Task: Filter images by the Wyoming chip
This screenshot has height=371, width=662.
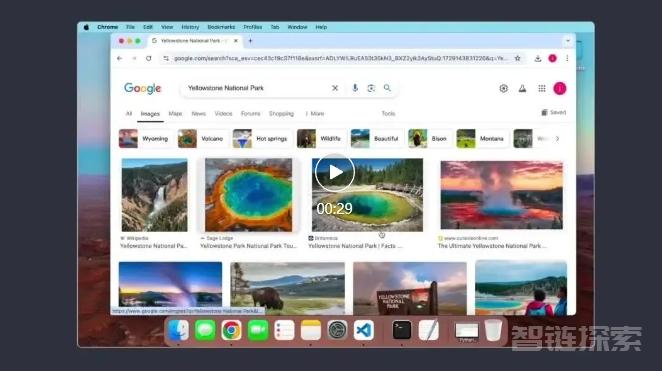Action: (x=146, y=138)
